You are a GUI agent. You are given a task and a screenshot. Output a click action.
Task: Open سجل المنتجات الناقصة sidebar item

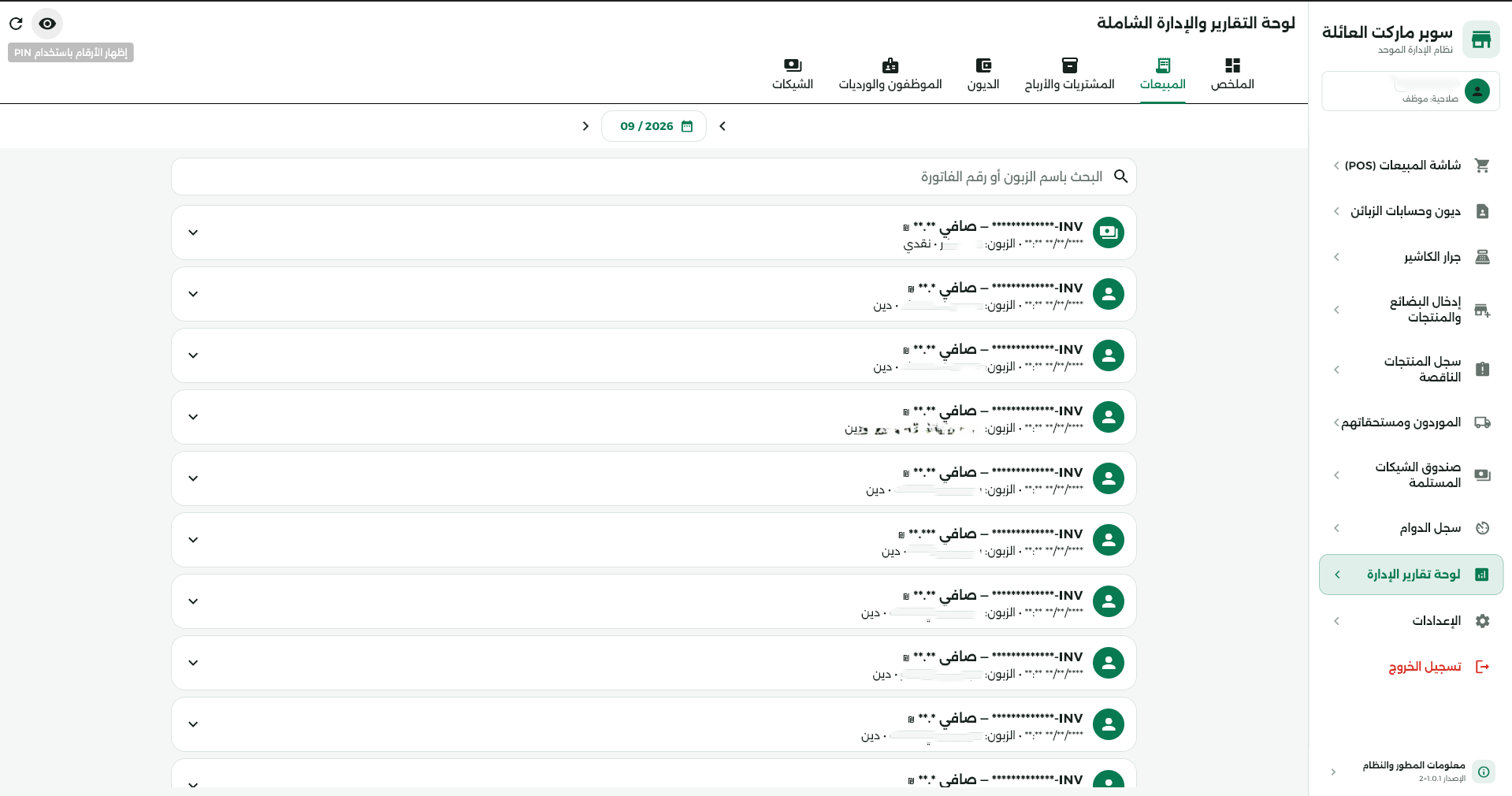point(1410,370)
